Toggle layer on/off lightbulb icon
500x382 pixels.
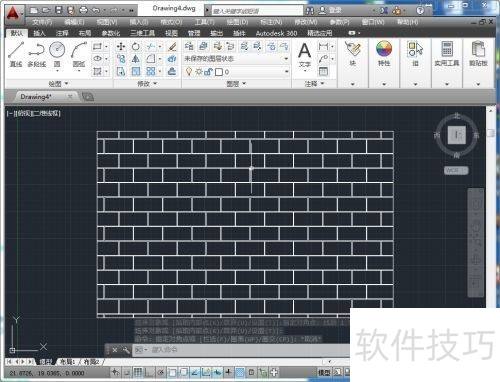click(189, 72)
